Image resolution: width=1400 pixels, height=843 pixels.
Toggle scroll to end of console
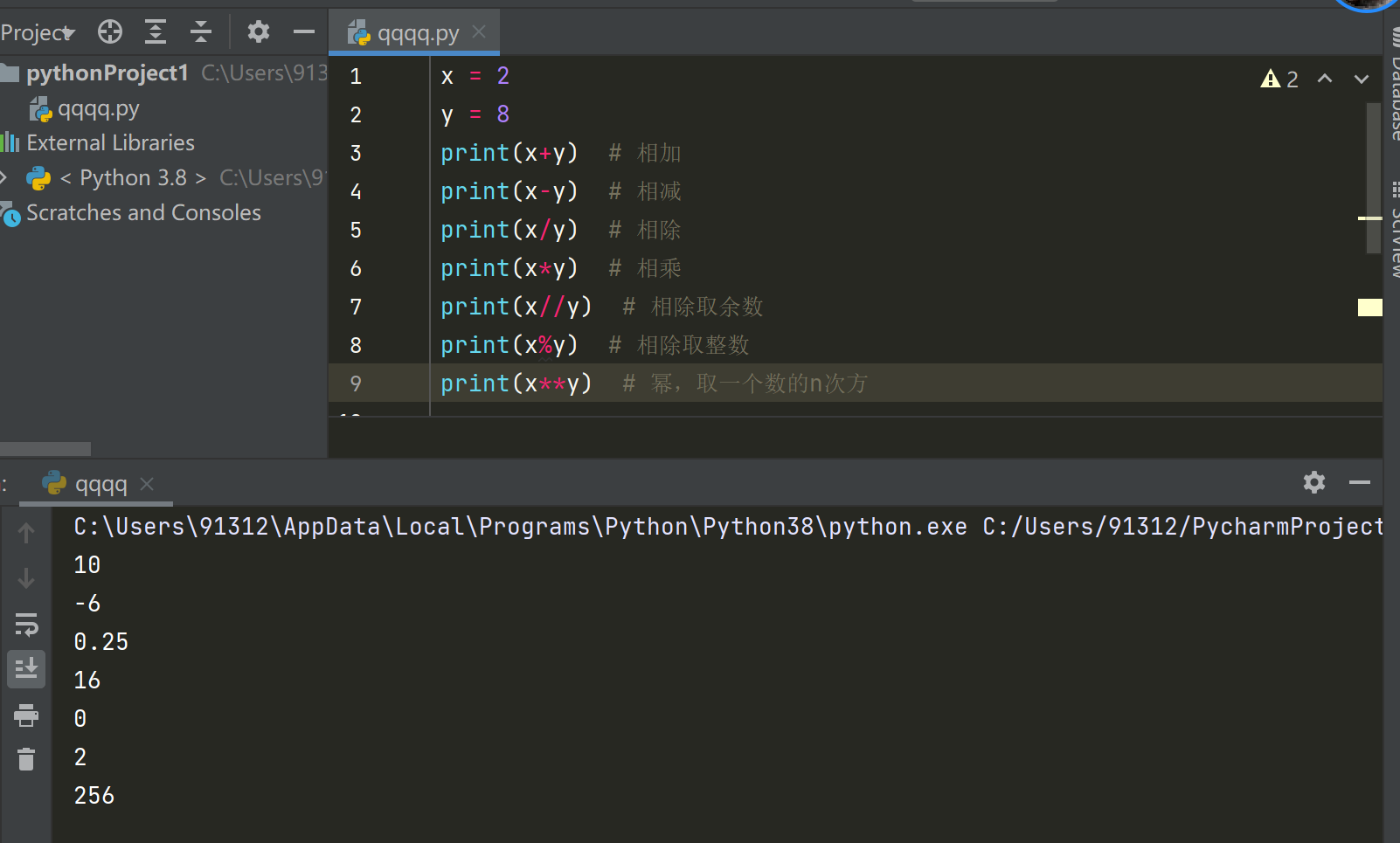[26, 669]
